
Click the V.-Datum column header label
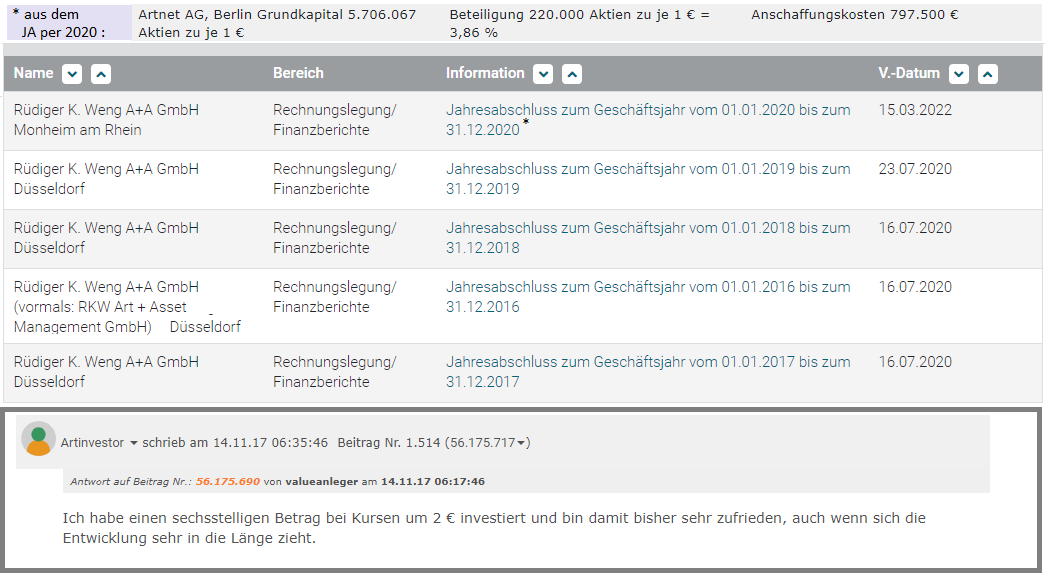click(909, 73)
